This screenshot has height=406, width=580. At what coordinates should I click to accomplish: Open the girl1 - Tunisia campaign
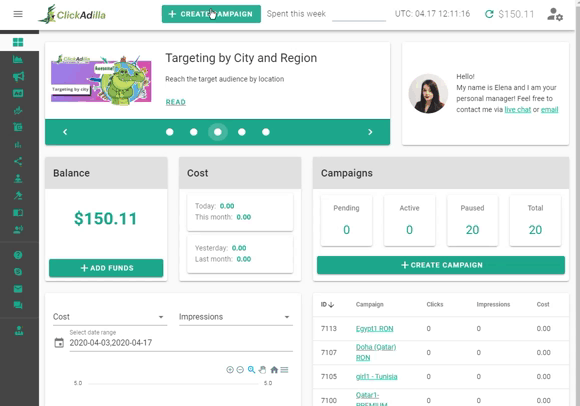[377, 376]
